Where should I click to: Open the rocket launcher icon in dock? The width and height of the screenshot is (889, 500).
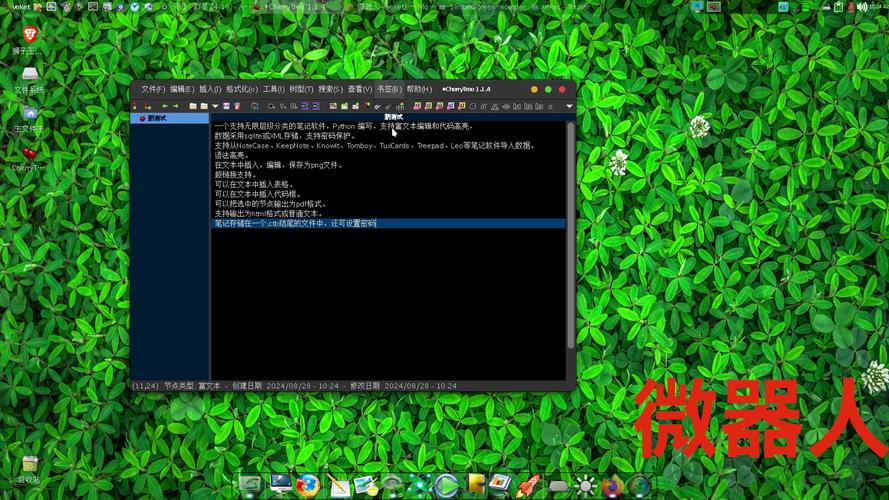[x=528, y=486]
